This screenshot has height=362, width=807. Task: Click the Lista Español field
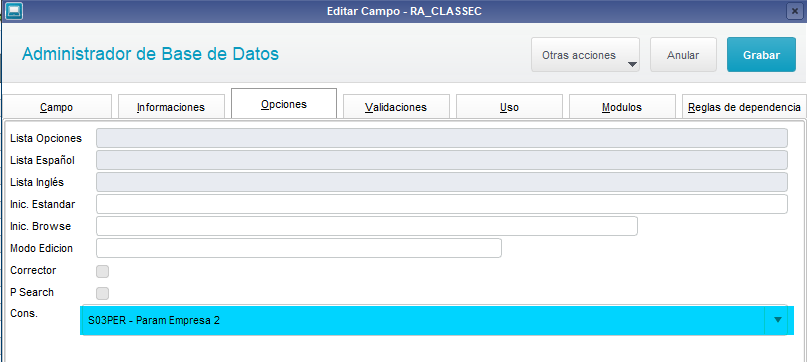point(442,160)
